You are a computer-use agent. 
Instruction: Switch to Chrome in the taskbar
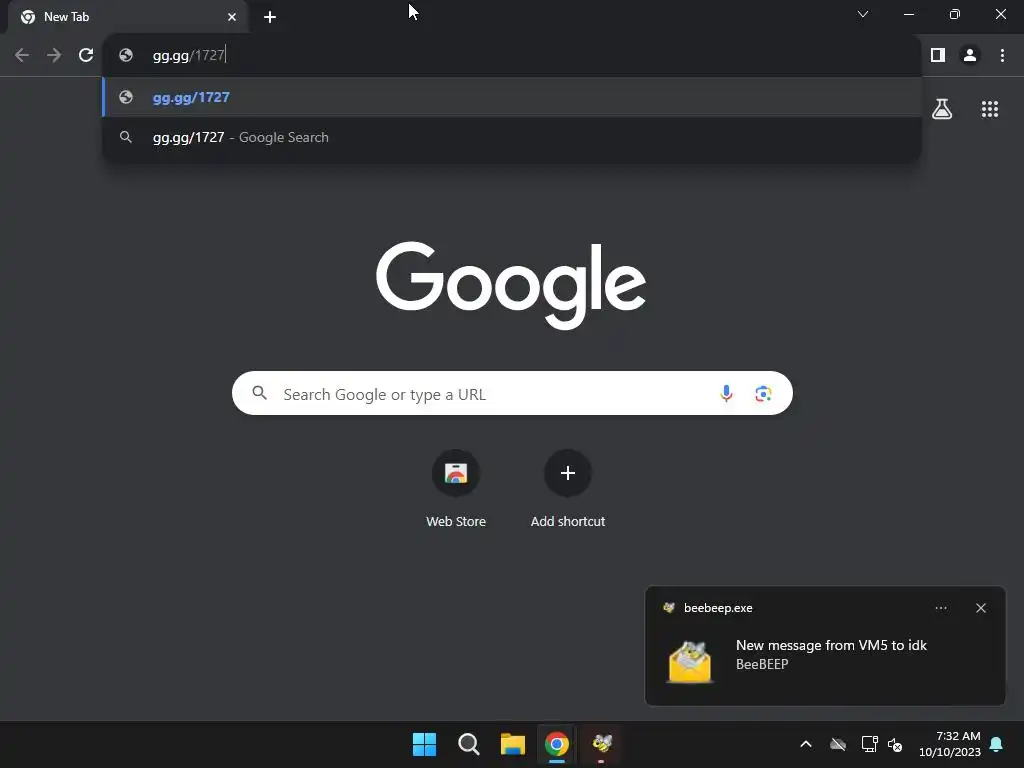pyautogui.click(x=557, y=744)
